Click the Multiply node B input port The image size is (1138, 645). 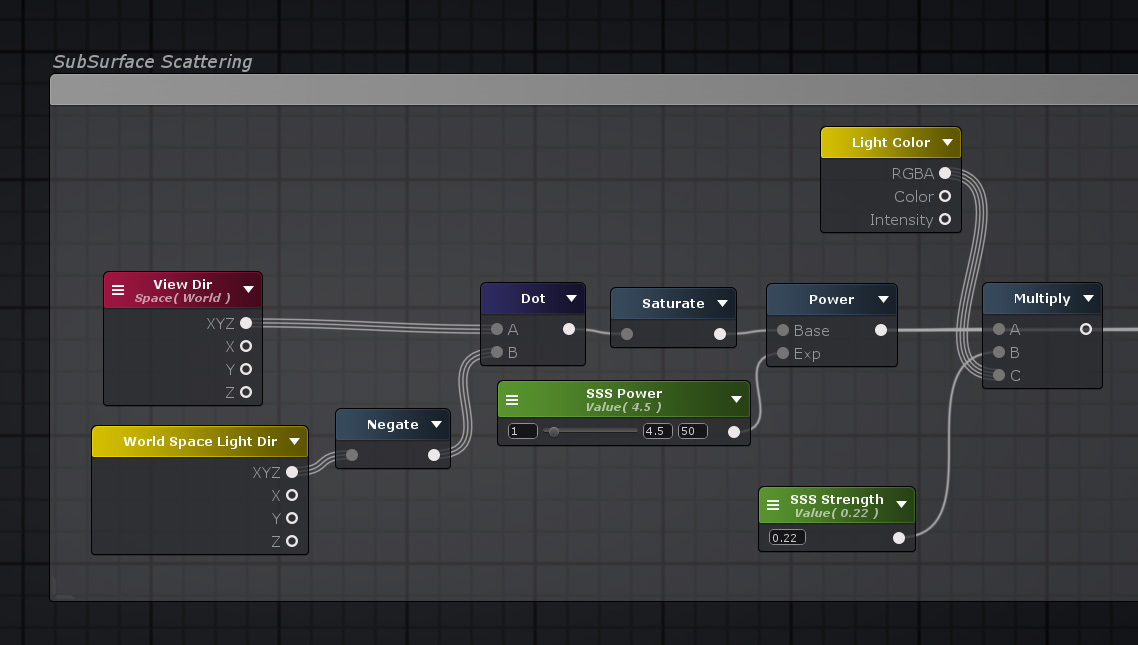[x=999, y=353]
